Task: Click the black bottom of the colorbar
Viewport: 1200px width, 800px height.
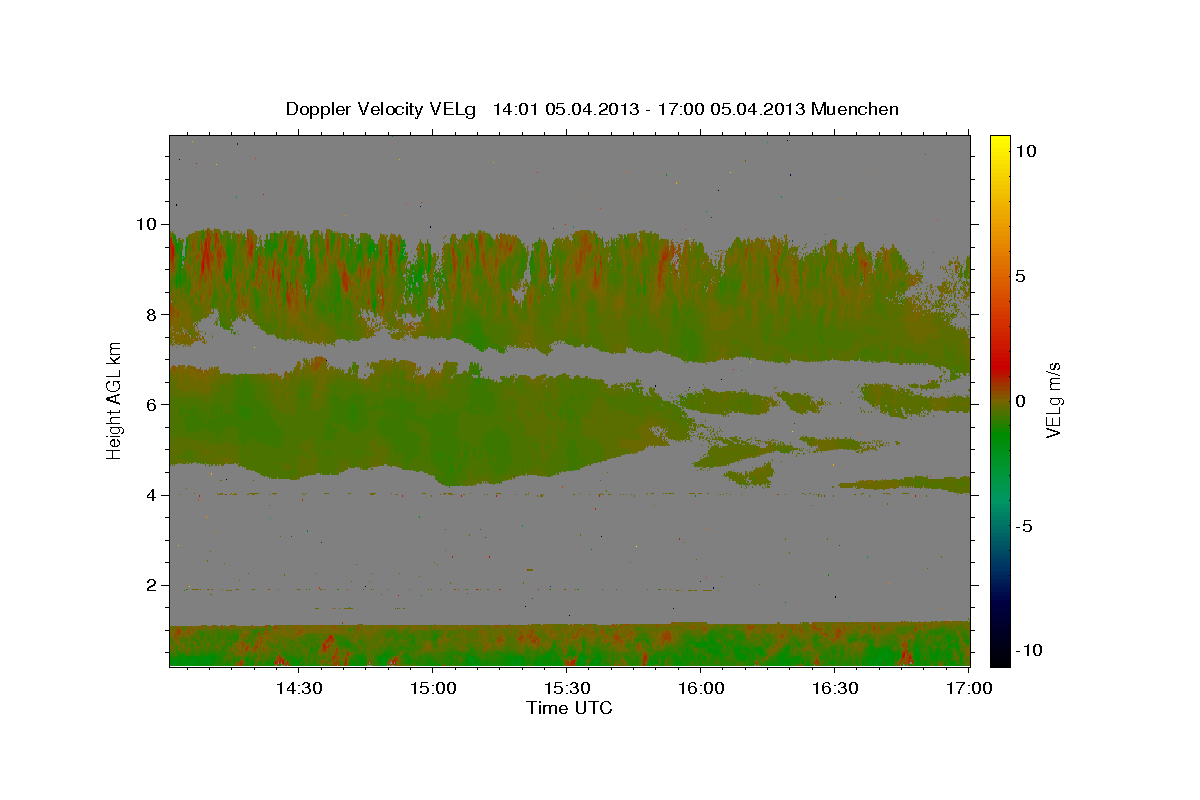Action: [x=1000, y=655]
